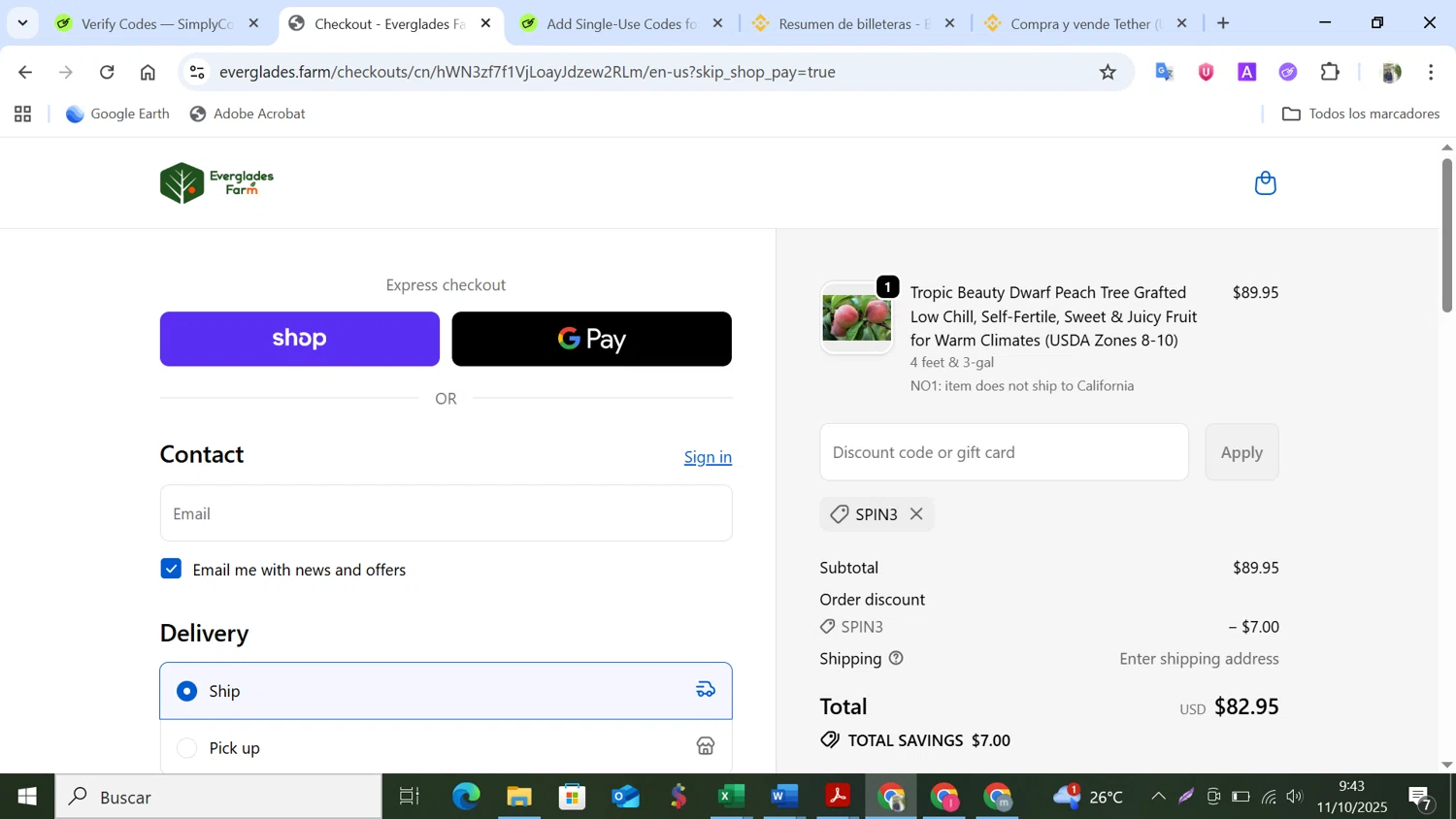Reload the checkout page
The width and height of the screenshot is (1456, 819).
(107, 72)
